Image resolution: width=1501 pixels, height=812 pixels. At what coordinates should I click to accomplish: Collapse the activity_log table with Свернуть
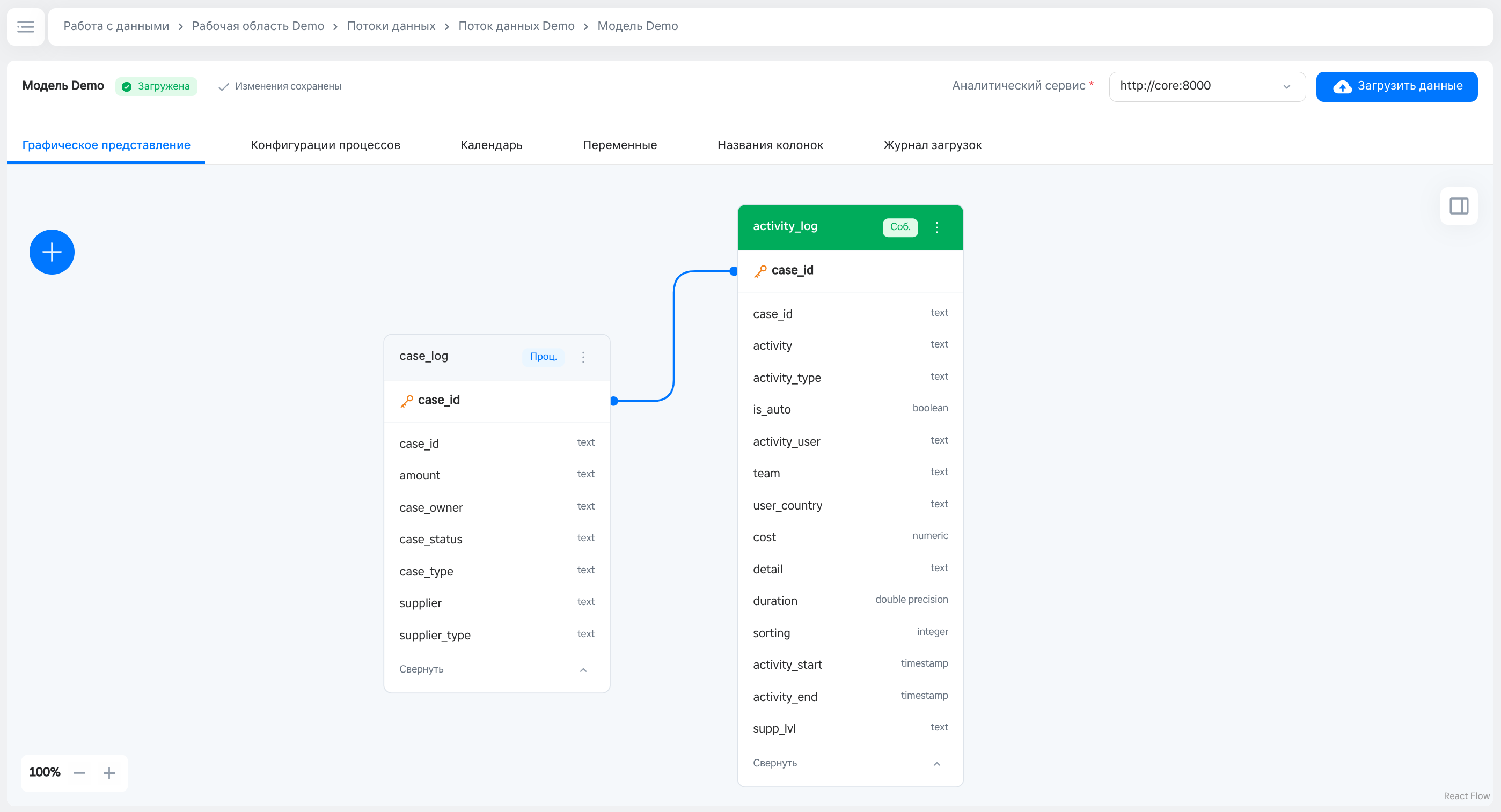[x=850, y=763]
